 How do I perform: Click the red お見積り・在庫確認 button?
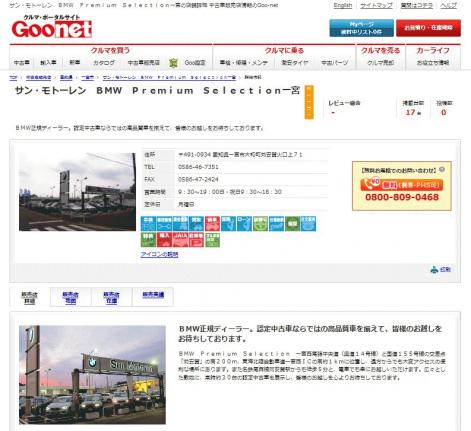pyautogui.click(x=428, y=28)
